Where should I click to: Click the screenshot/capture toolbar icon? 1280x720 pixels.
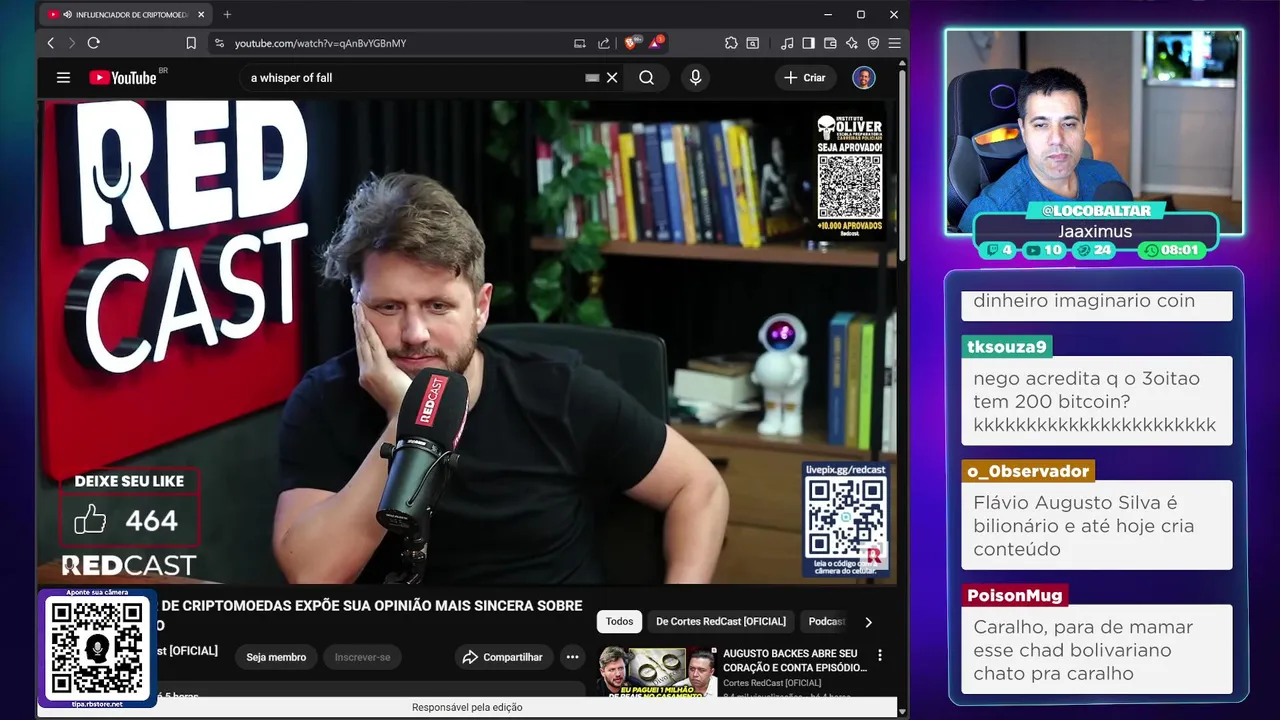click(x=752, y=43)
